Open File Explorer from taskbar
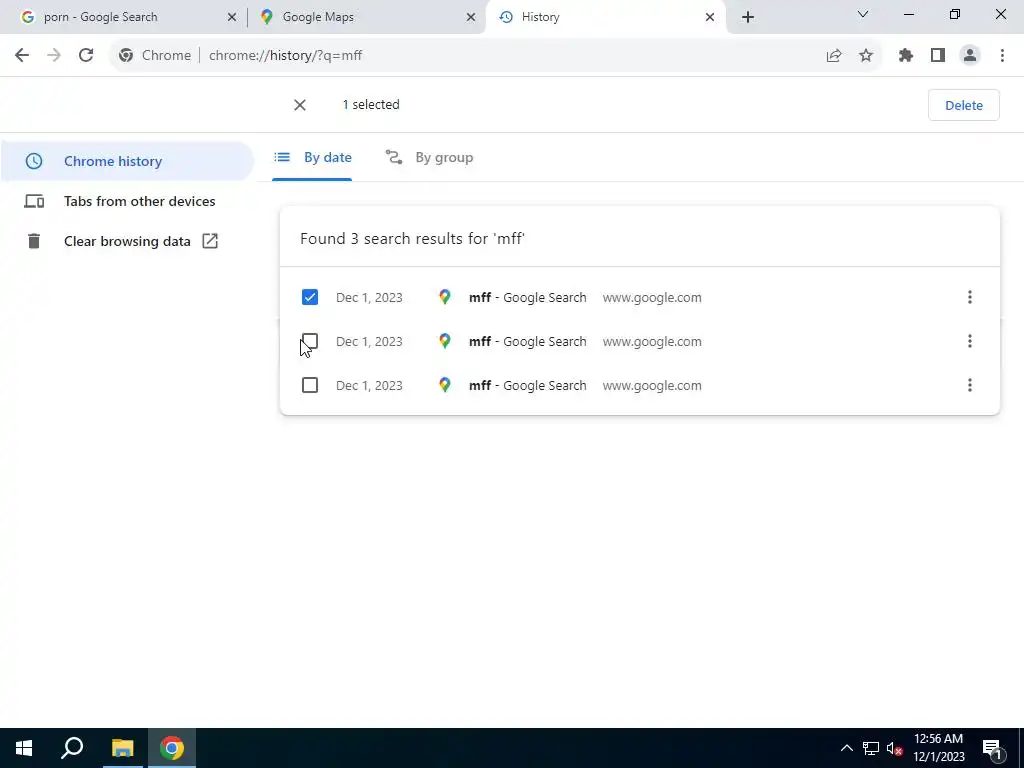 point(122,748)
